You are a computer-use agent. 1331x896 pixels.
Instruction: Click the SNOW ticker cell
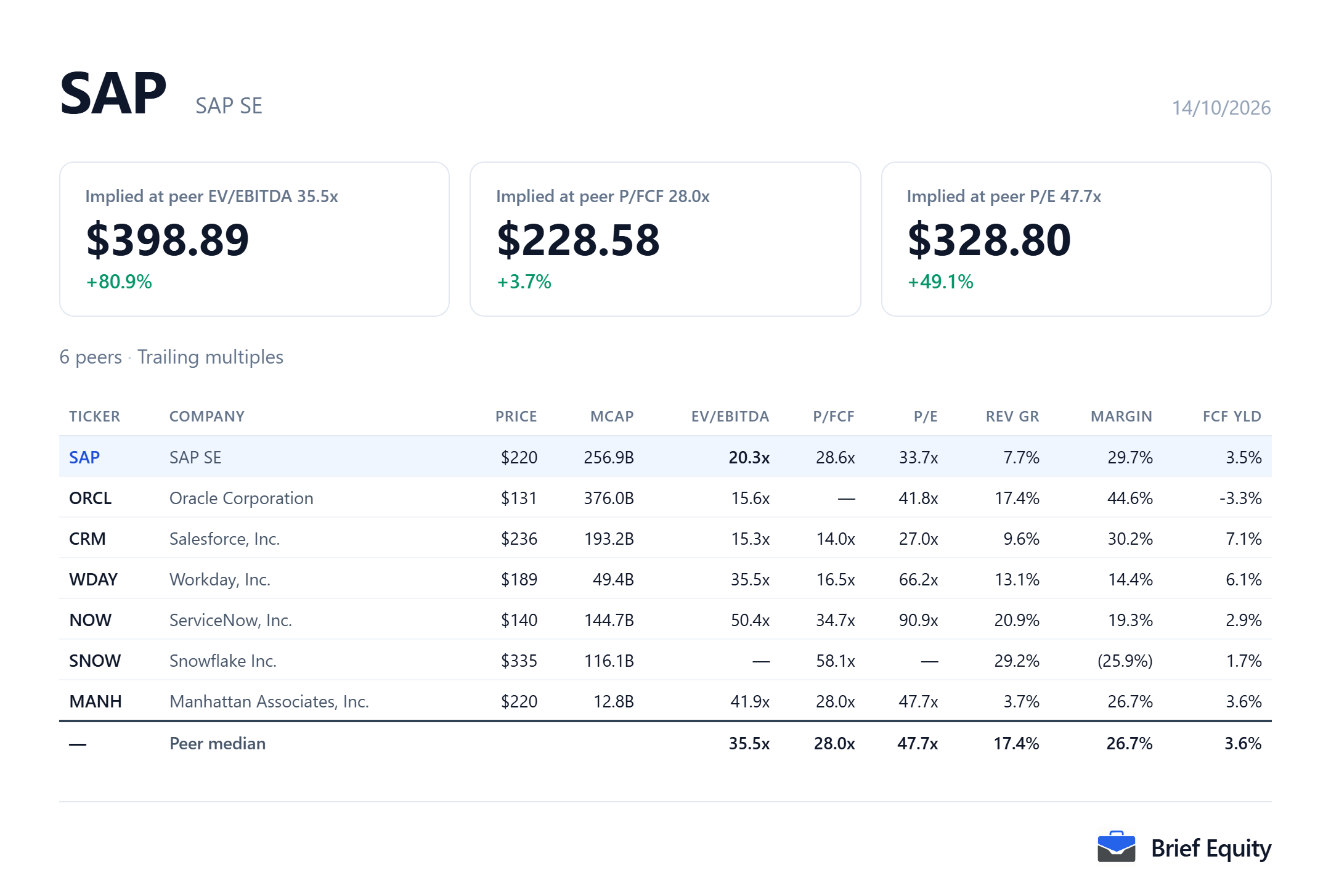tap(95, 661)
